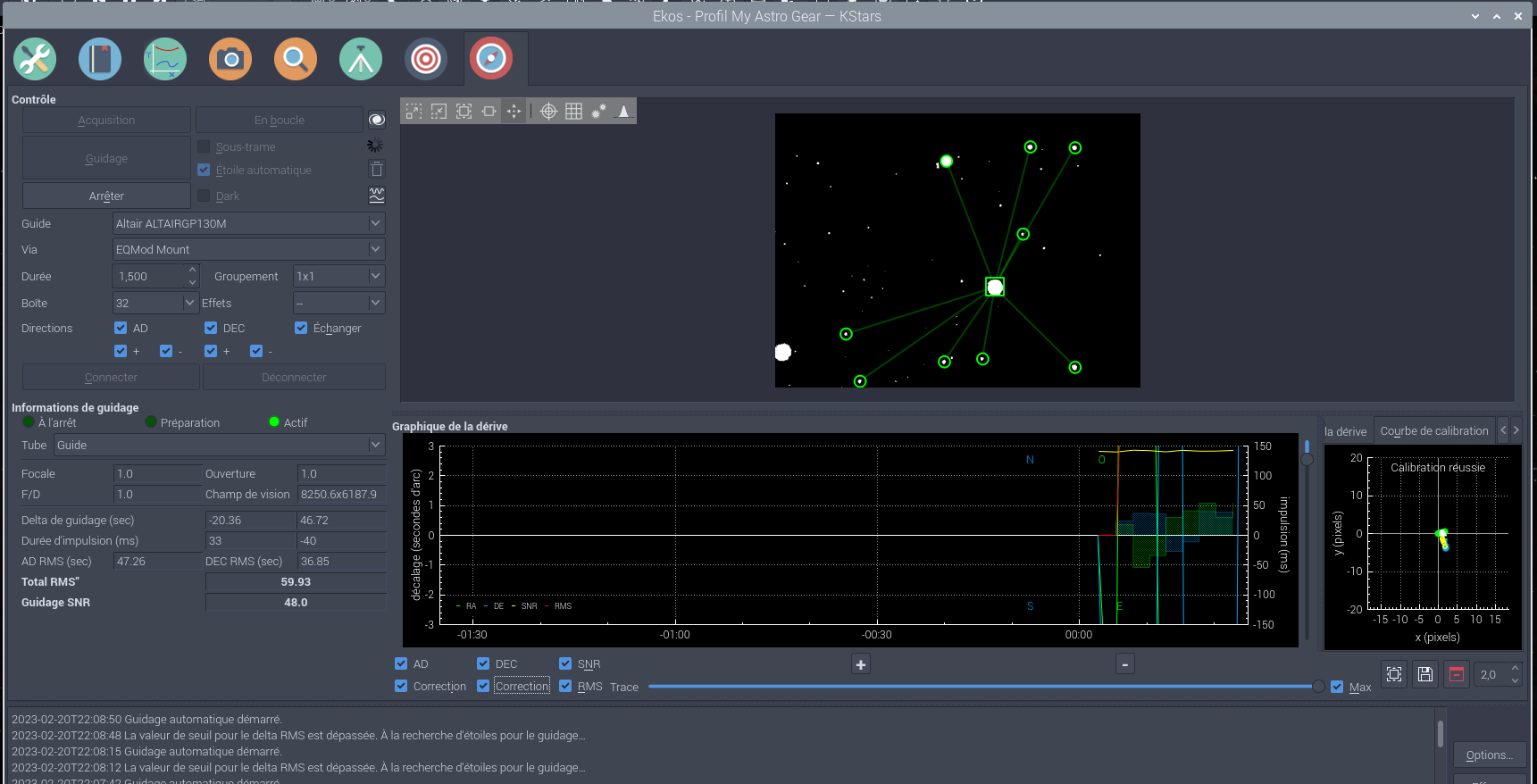1537x784 pixels.
Task: Switch to Courbe de calibration tab
Action: point(1433,430)
